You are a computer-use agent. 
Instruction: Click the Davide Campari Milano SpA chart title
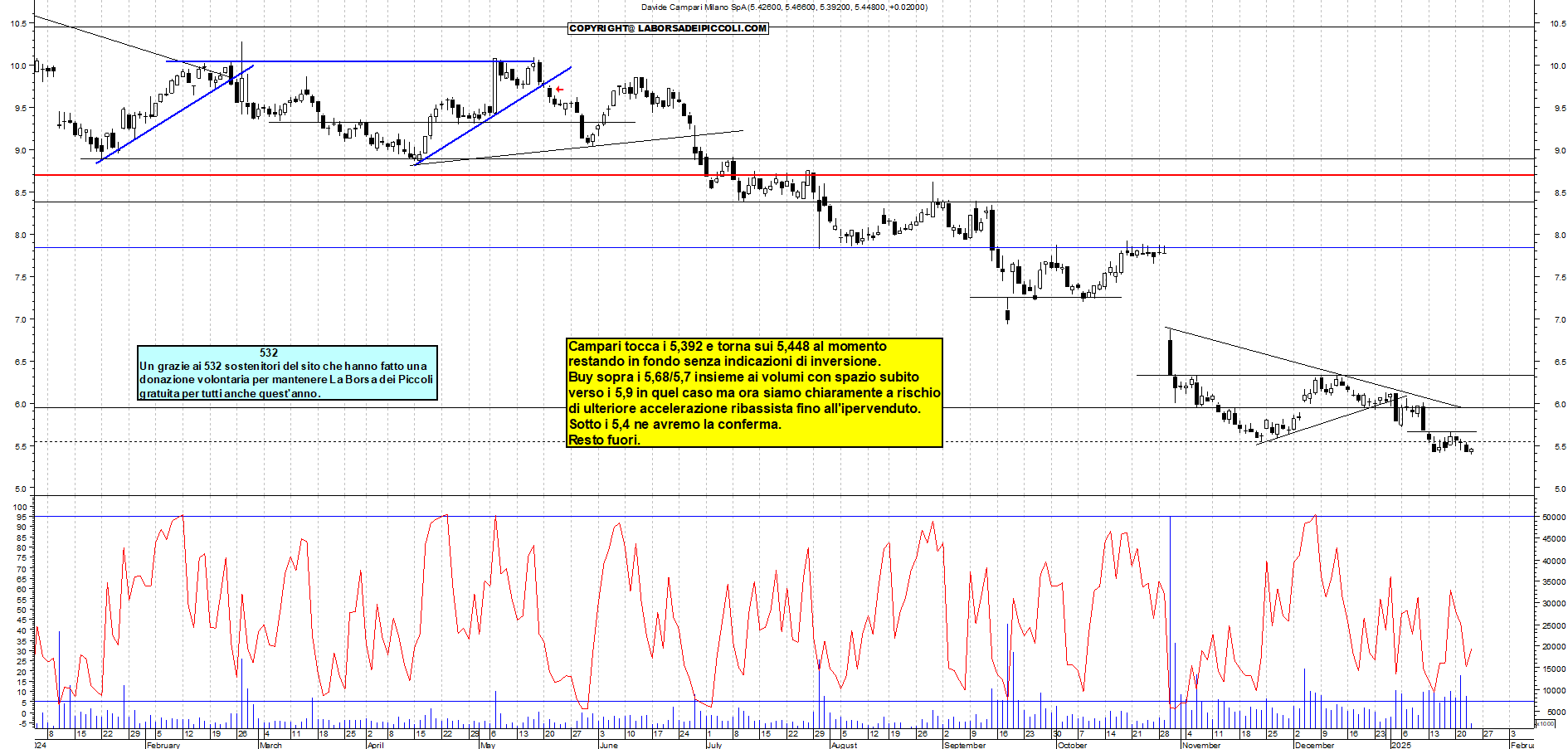pos(784,7)
